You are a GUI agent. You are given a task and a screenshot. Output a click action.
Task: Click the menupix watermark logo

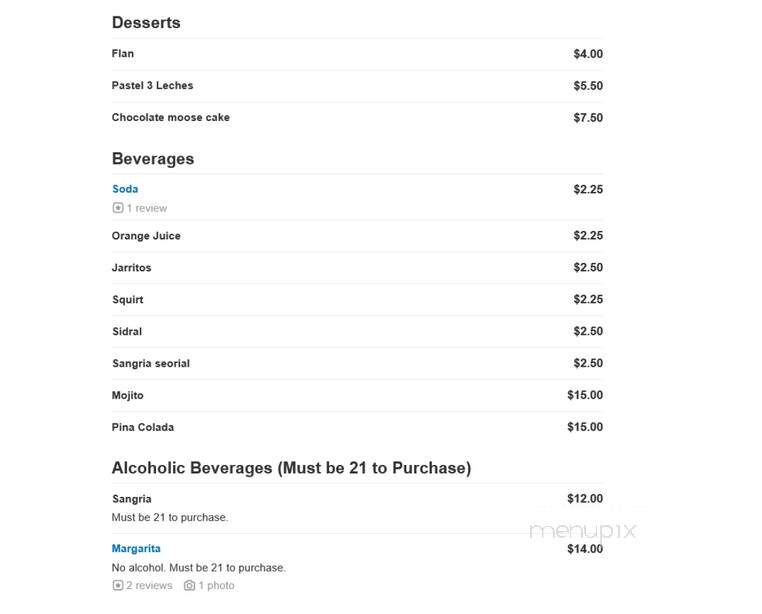click(583, 531)
